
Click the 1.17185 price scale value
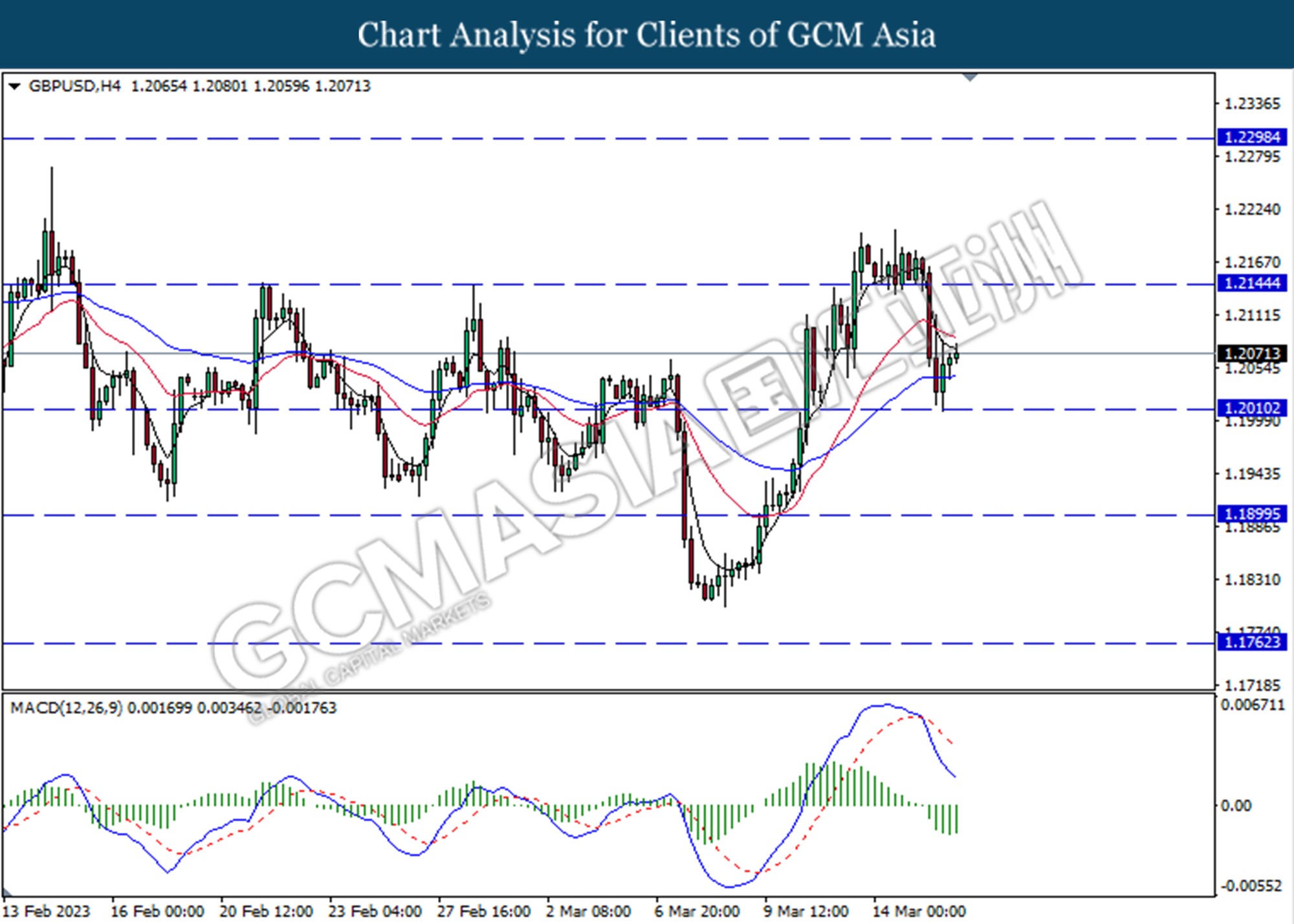coord(1253,685)
